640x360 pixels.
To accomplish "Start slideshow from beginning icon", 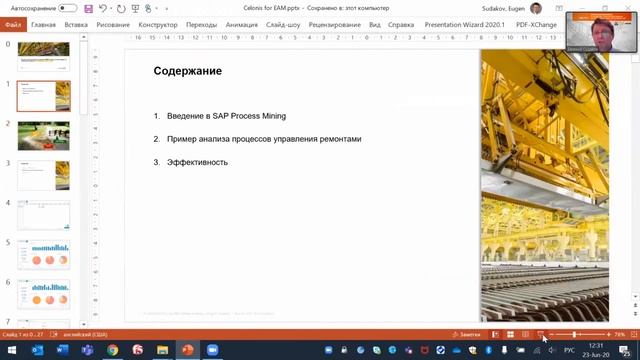I will tap(135, 8).
